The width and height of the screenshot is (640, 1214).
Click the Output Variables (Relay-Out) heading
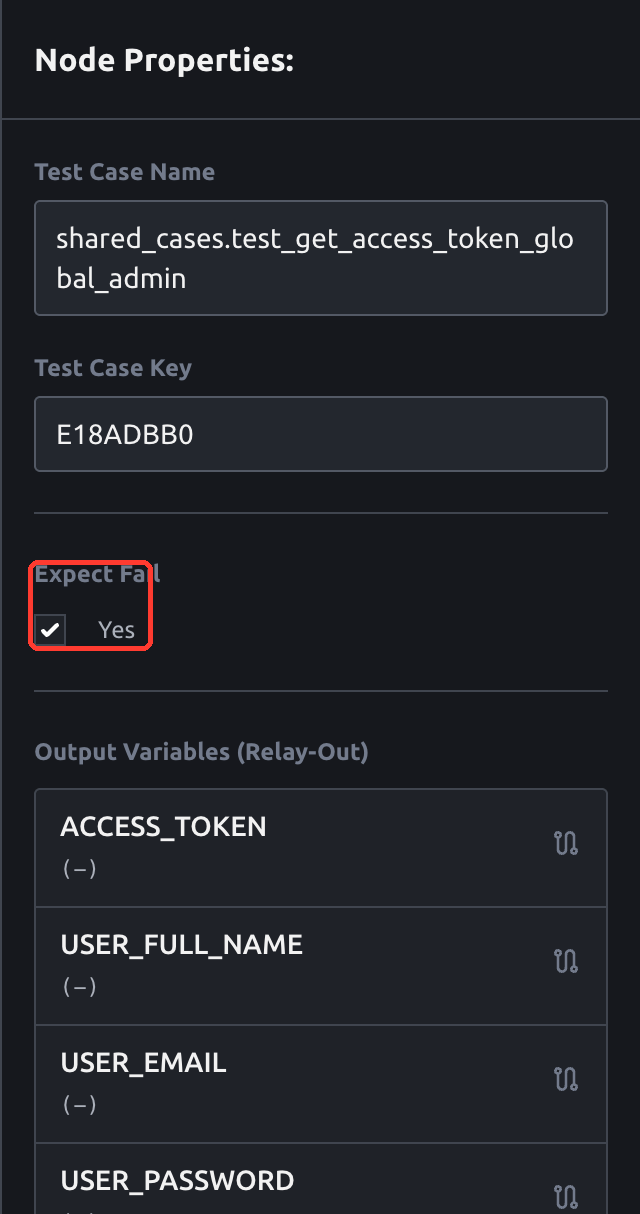coord(202,752)
